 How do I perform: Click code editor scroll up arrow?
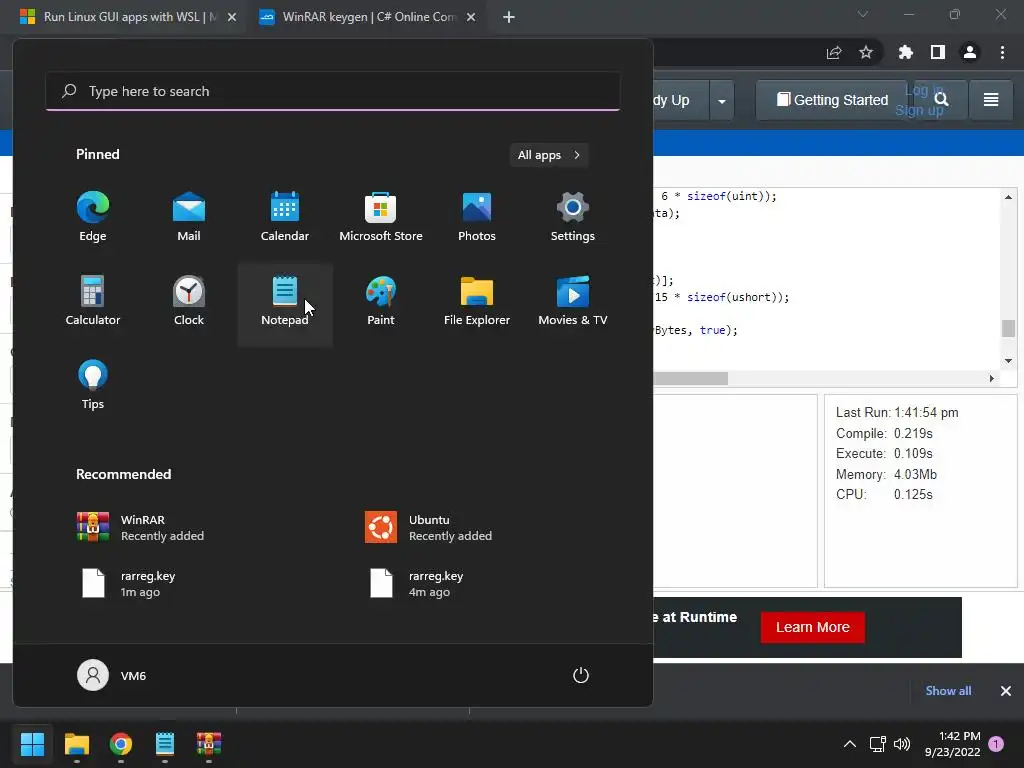click(x=1008, y=197)
